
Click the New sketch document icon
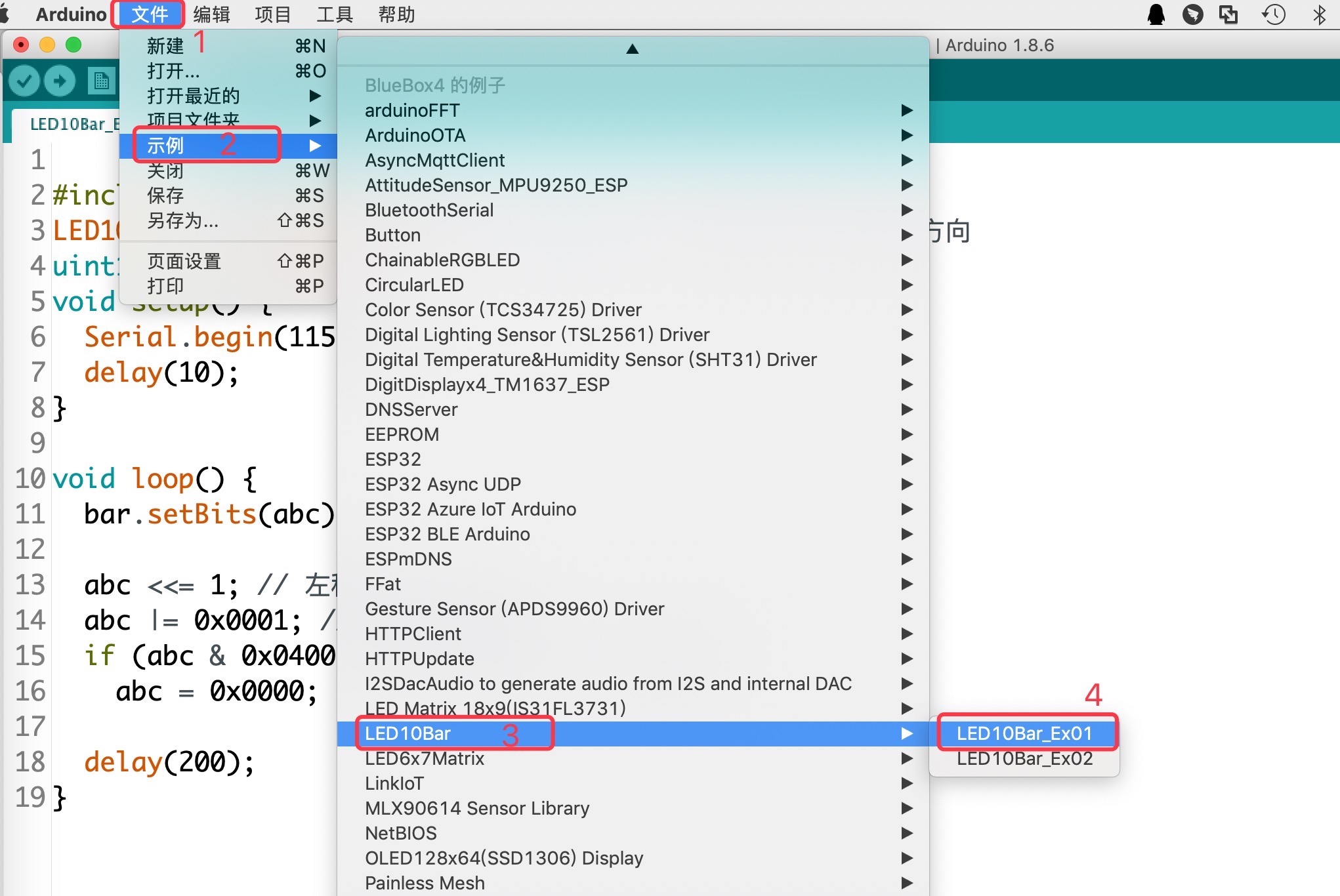tap(101, 81)
